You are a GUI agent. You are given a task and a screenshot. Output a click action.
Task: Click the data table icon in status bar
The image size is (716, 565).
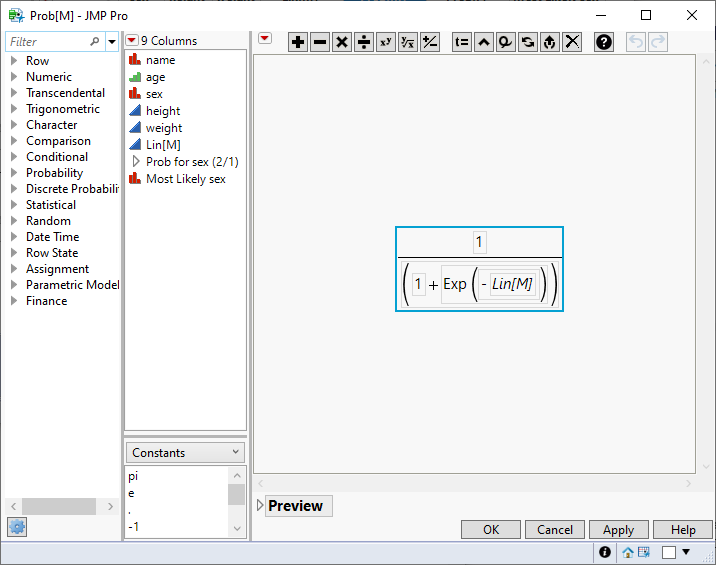coord(644,552)
